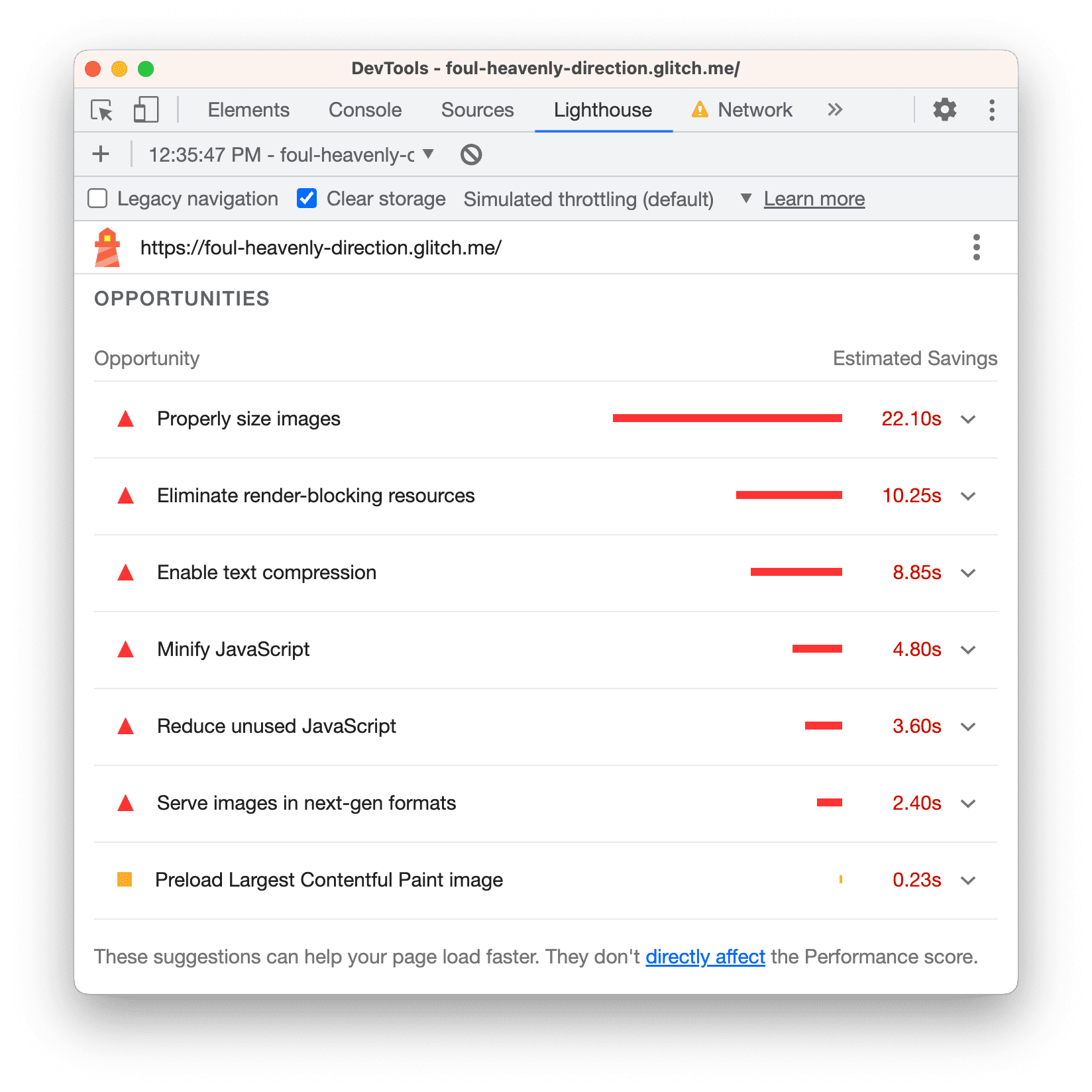
Task: Open DevTools settings gear
Action: click(944, 110)
